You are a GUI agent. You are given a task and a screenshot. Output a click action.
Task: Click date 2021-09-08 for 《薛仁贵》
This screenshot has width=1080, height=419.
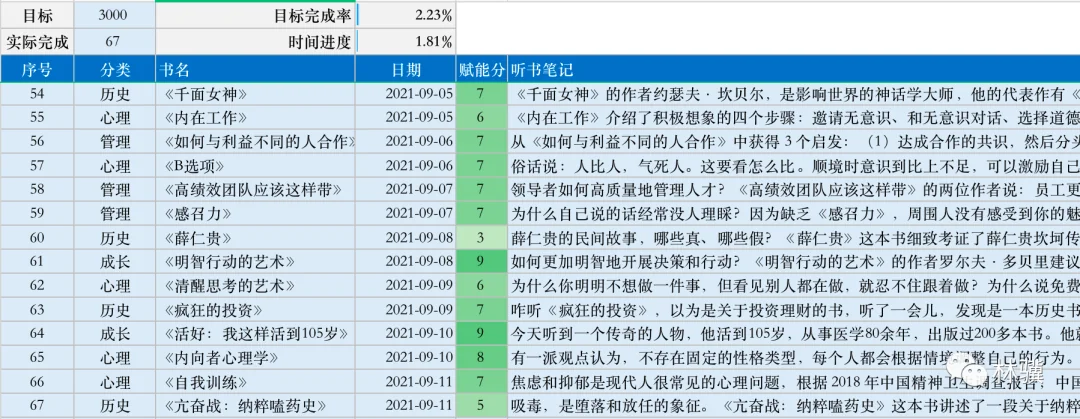[419, 238]
